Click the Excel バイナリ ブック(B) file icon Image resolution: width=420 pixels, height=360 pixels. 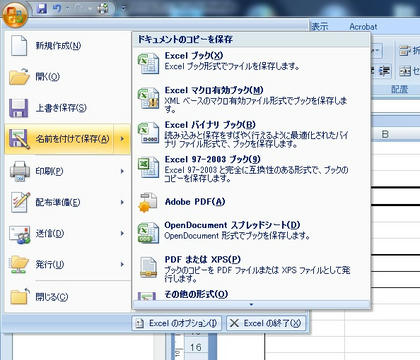(x=149, y=133)
